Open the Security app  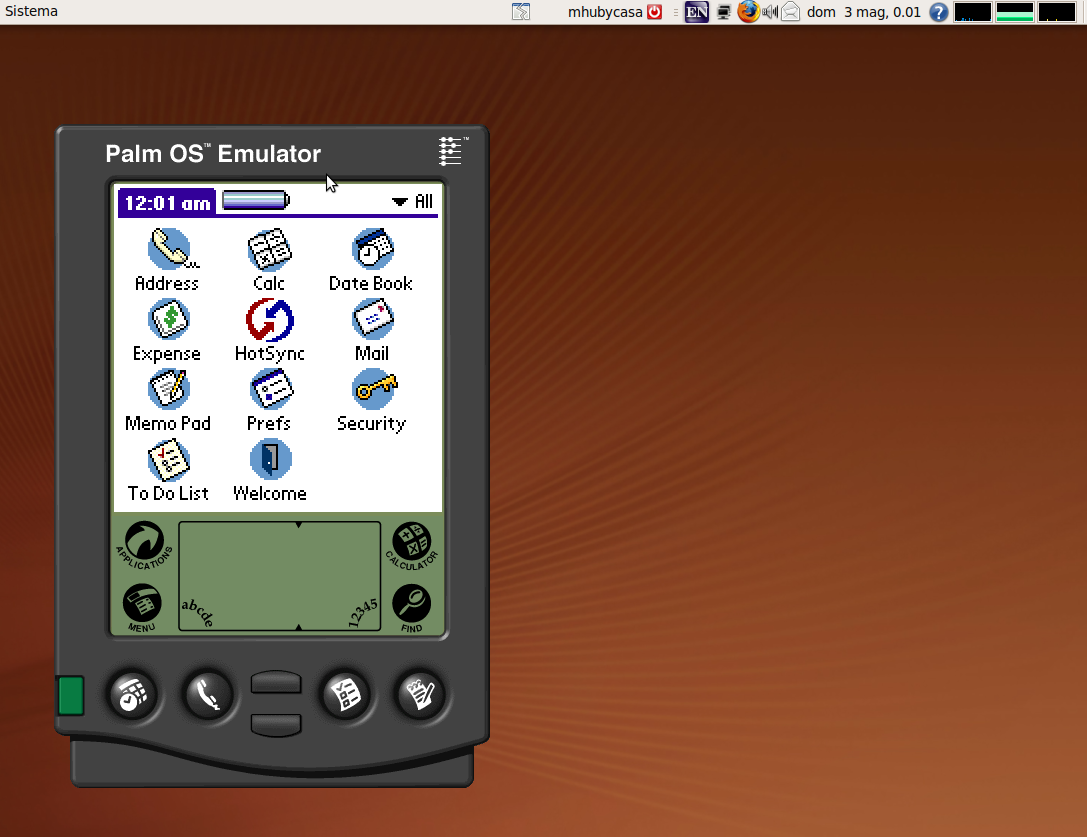click(x=372, y=400)
